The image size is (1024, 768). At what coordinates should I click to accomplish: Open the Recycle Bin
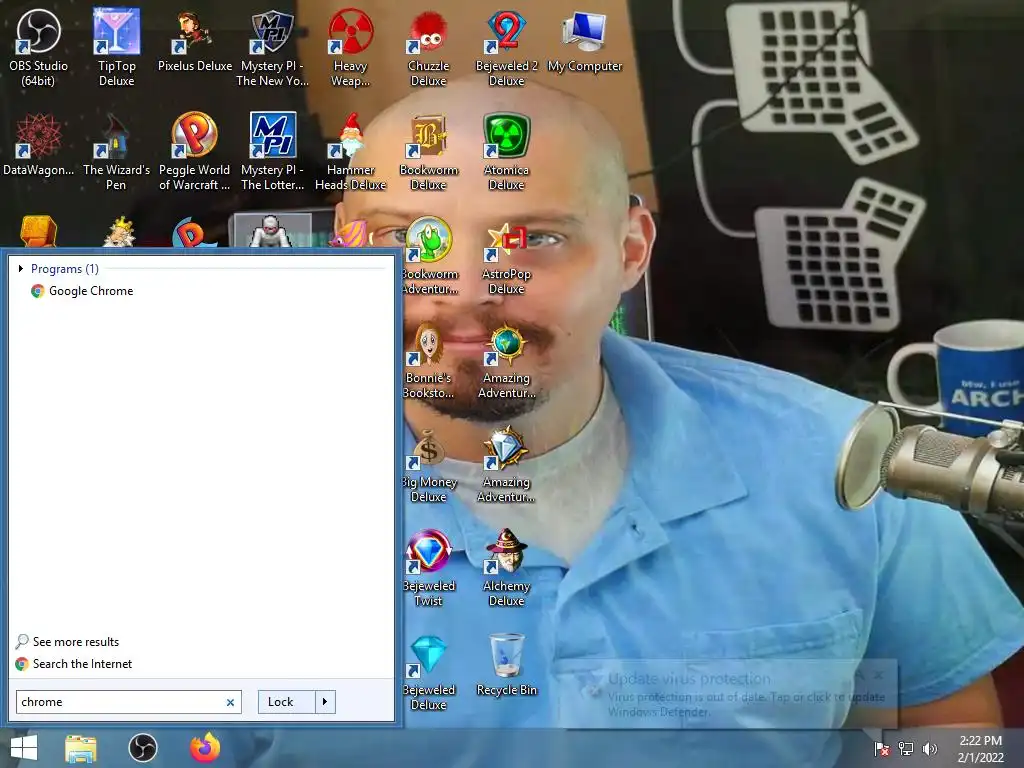(507, 664)
